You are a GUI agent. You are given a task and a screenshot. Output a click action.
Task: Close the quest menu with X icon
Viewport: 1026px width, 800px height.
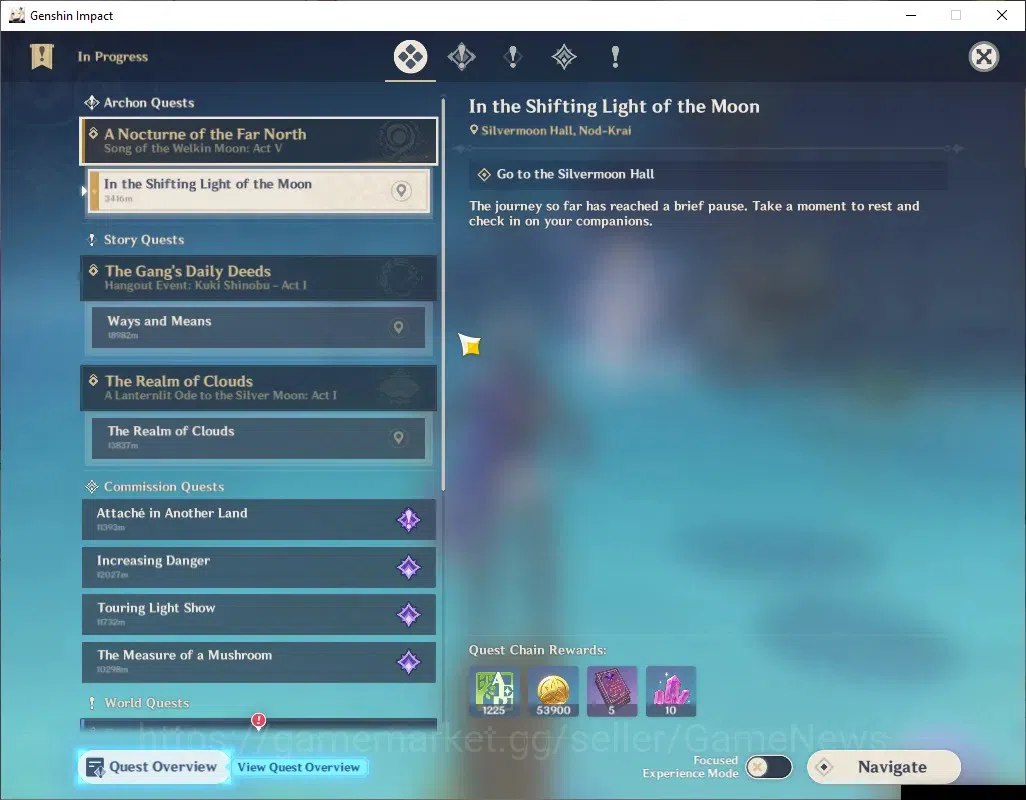(983, 57)
